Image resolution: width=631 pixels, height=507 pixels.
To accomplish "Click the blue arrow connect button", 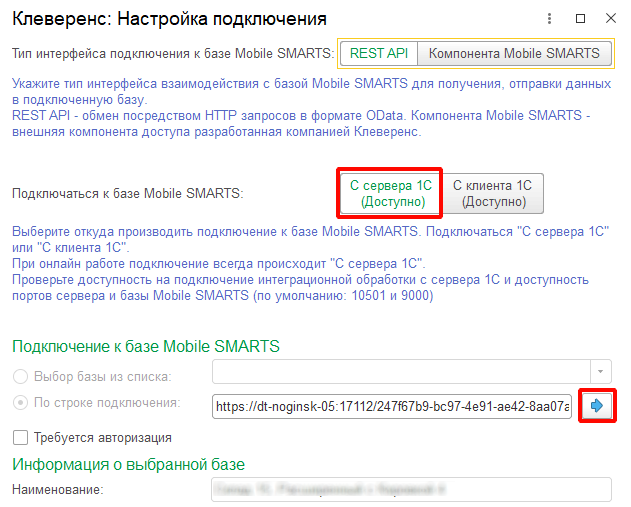I will coord(597,406).
